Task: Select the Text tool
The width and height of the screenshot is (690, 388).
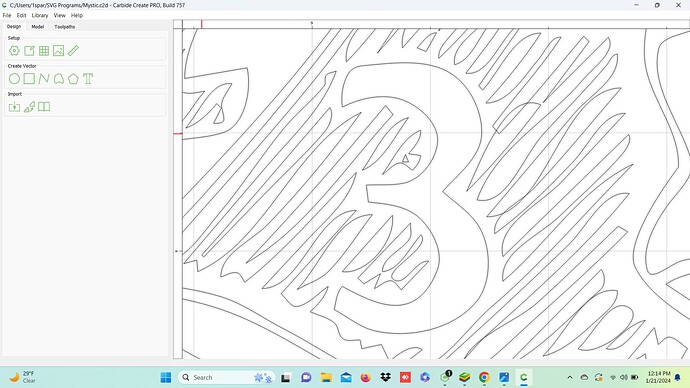Action: pyautogui.click(x=88, y=79)
